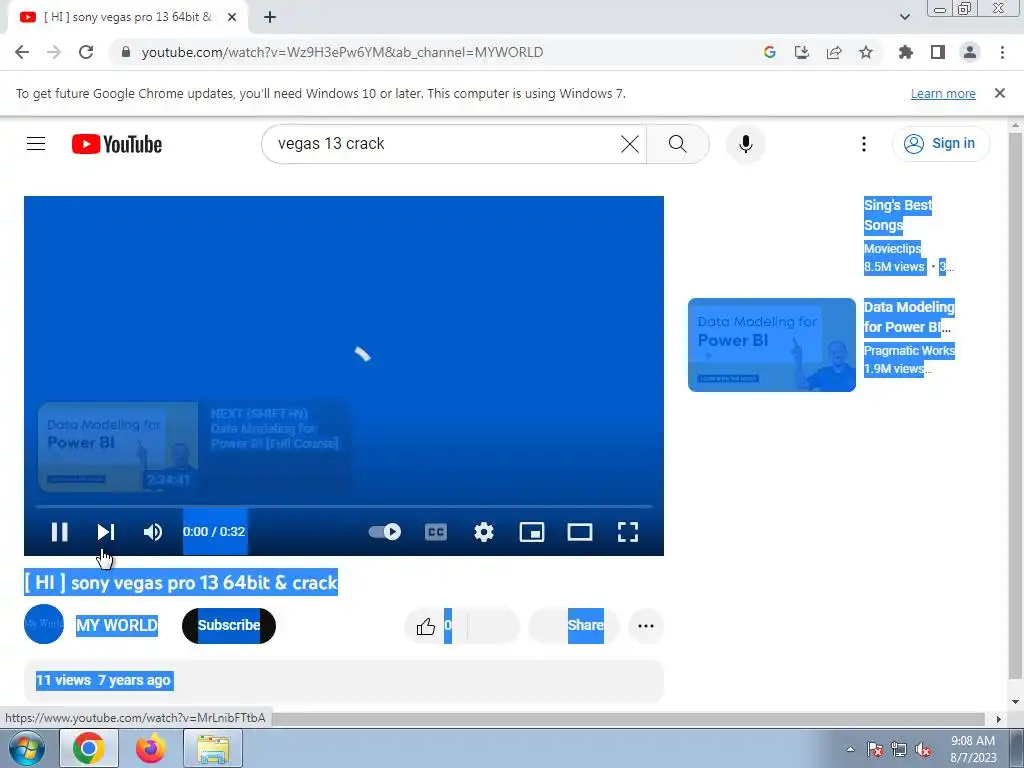This screenshot has height=768, width=1024.
Task: Open Chrome from the taskbar
Action: point(89,748)
